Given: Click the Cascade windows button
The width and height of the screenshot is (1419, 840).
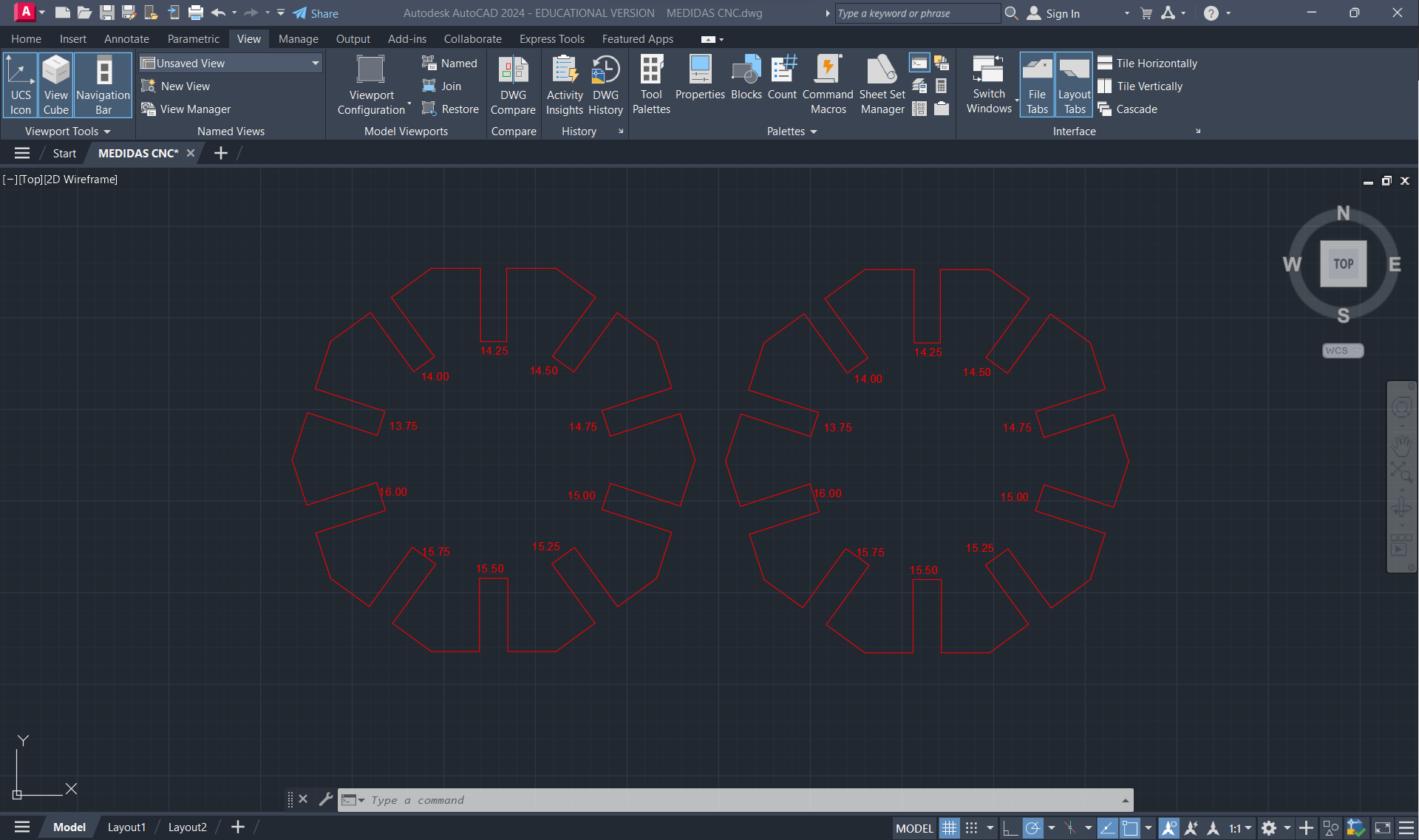Looking at the screenshot, I should pyautogui.click(x=1127, y=109).
